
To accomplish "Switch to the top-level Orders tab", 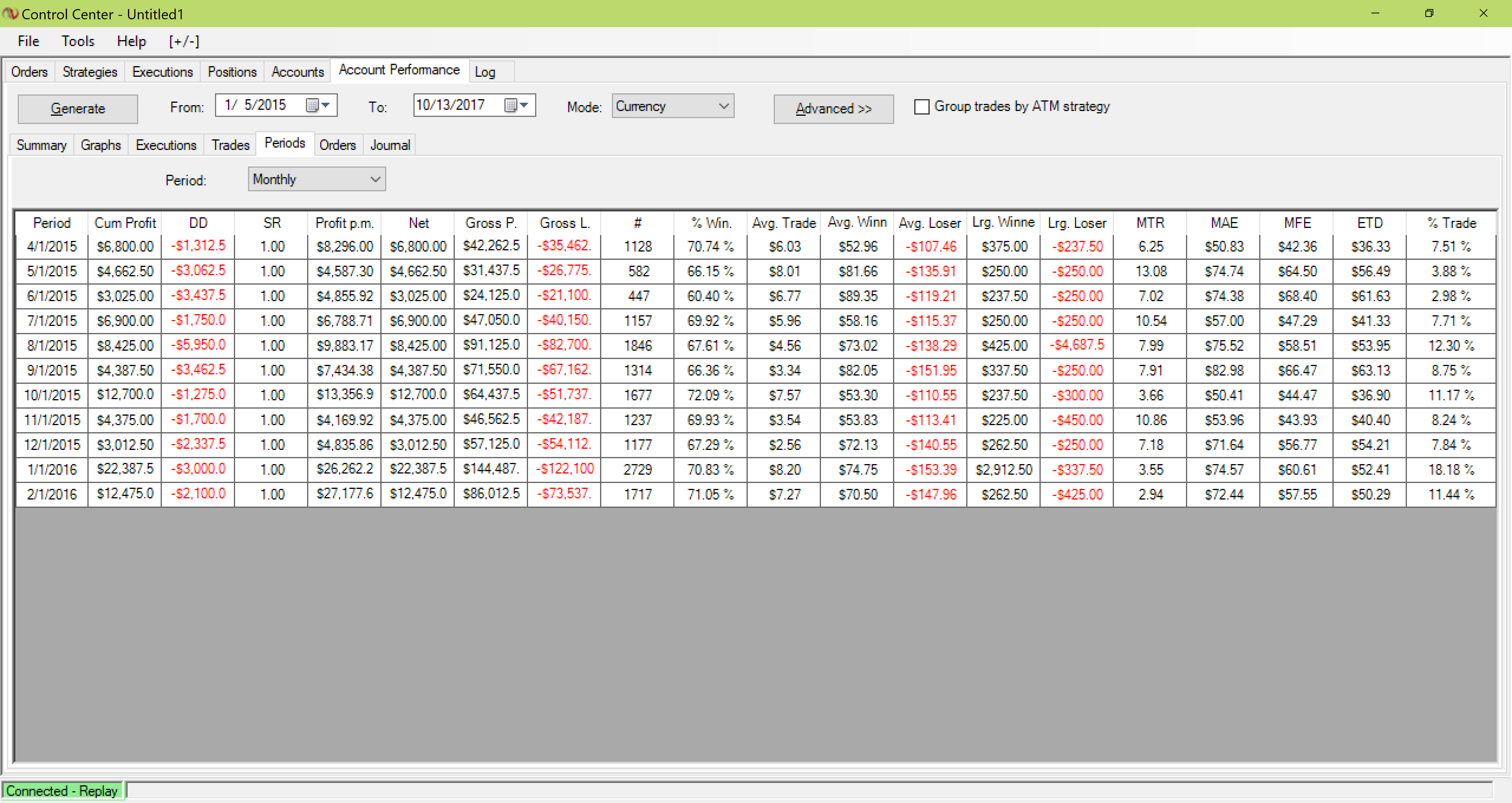I will click(x=30, y=72).
